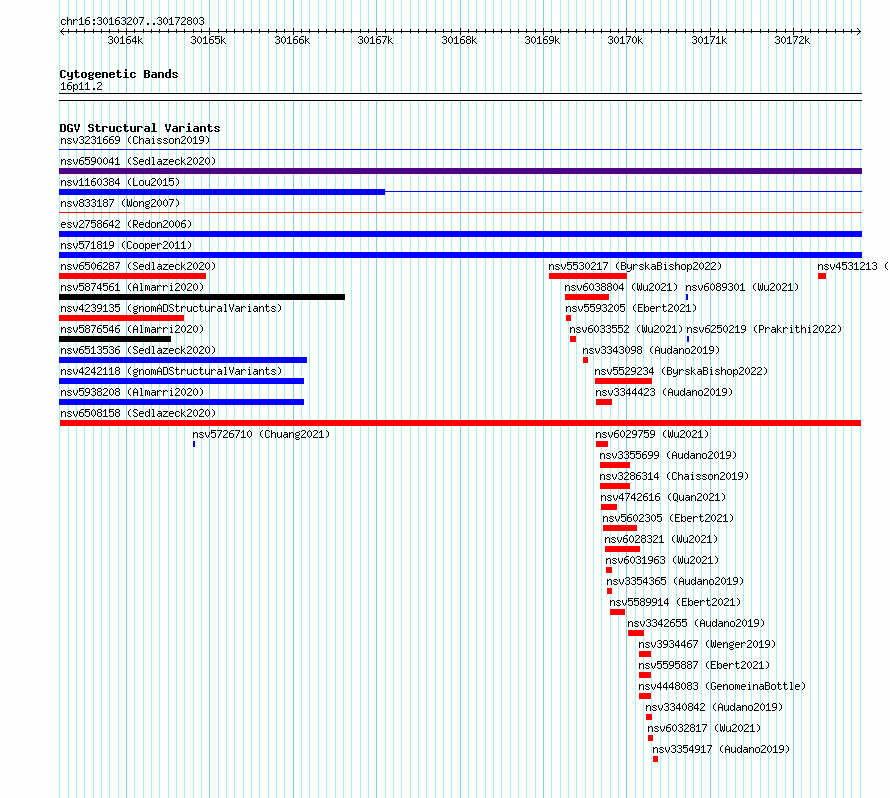Click the esv2758642 (Redon2006) label

[126, 224]
